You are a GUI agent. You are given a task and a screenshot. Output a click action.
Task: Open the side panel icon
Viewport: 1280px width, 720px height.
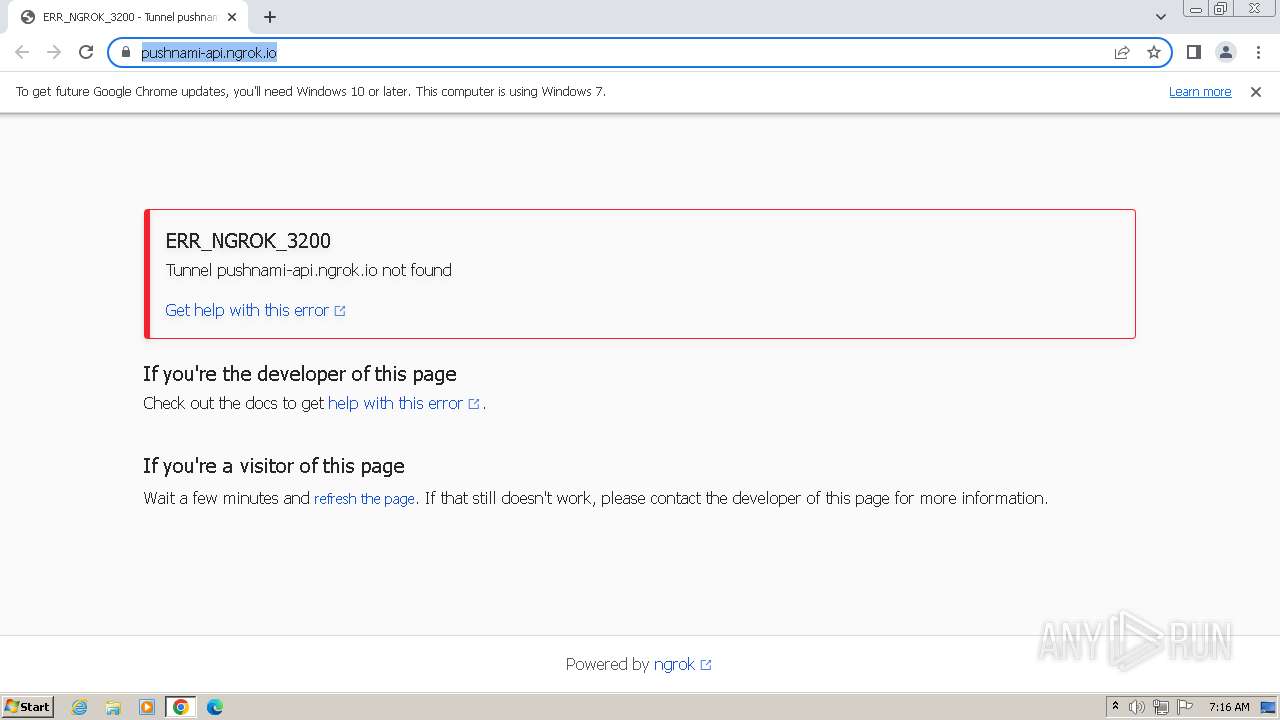[1193, 52]
